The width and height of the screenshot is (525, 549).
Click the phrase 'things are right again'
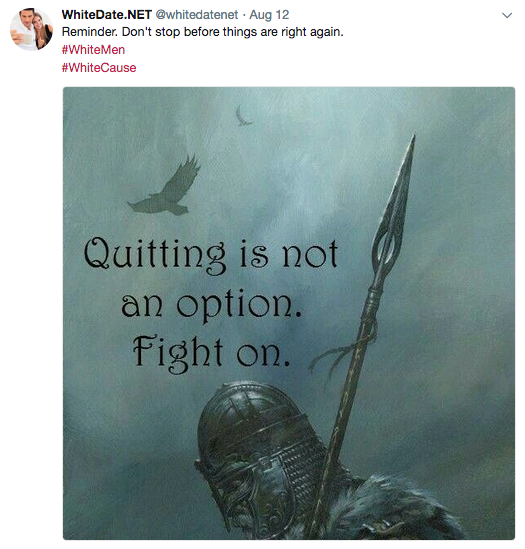click(283, 32)
